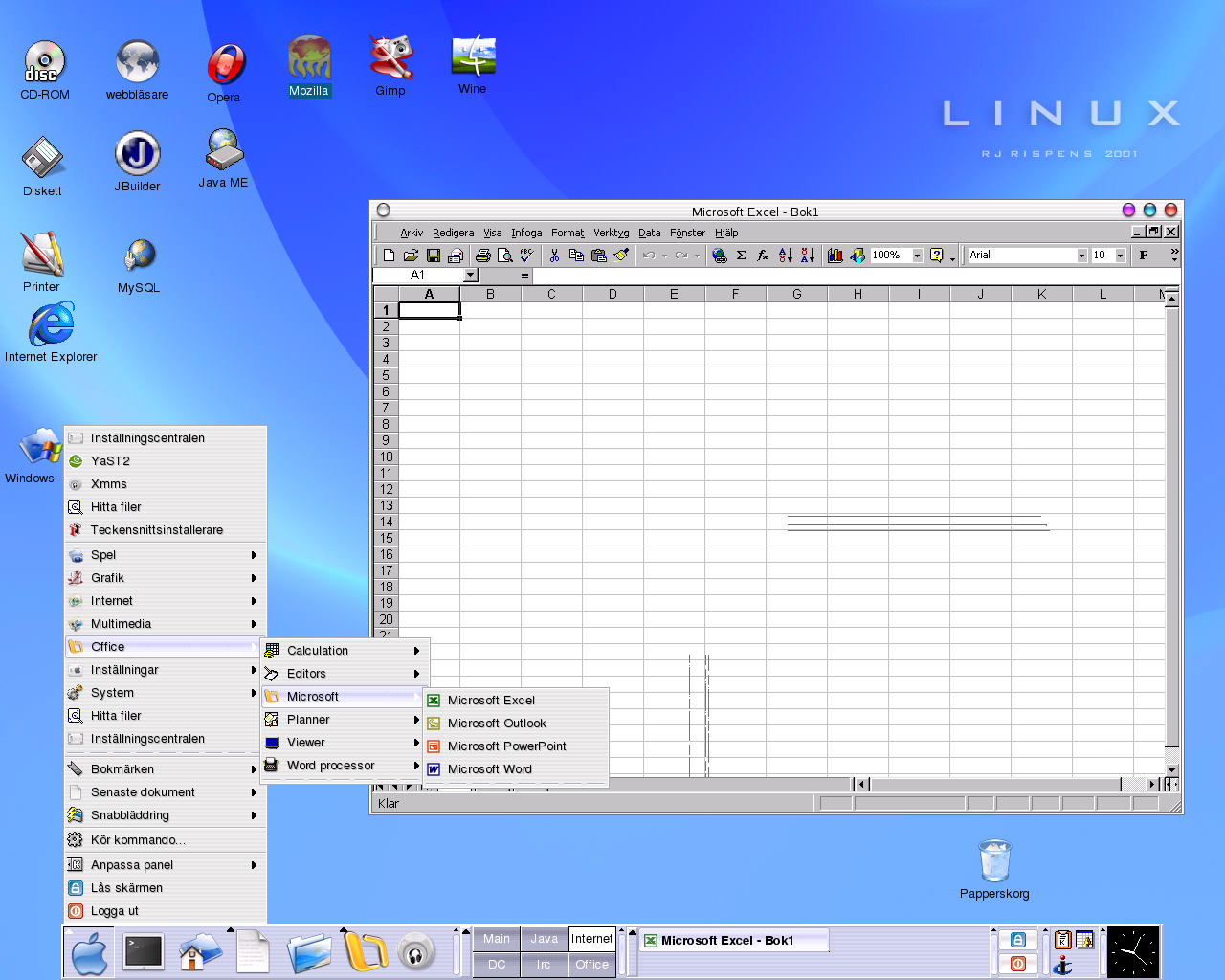This screenshot has height=980, width=1225.
Task: Click the Bold F button in Excel
Action: click(x=1144, y=256)
